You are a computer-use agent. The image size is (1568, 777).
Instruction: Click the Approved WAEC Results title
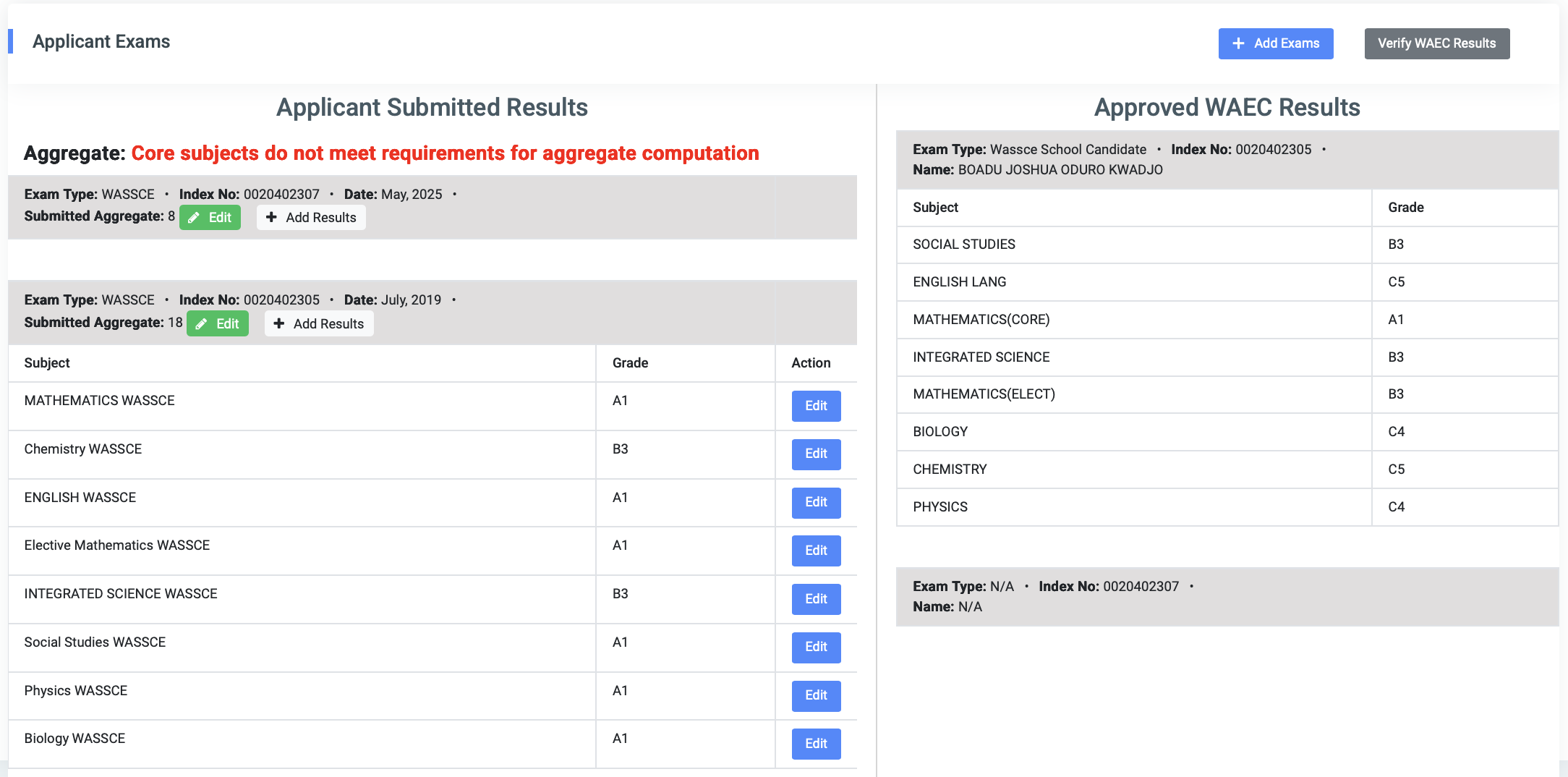tap(1227, 107)
